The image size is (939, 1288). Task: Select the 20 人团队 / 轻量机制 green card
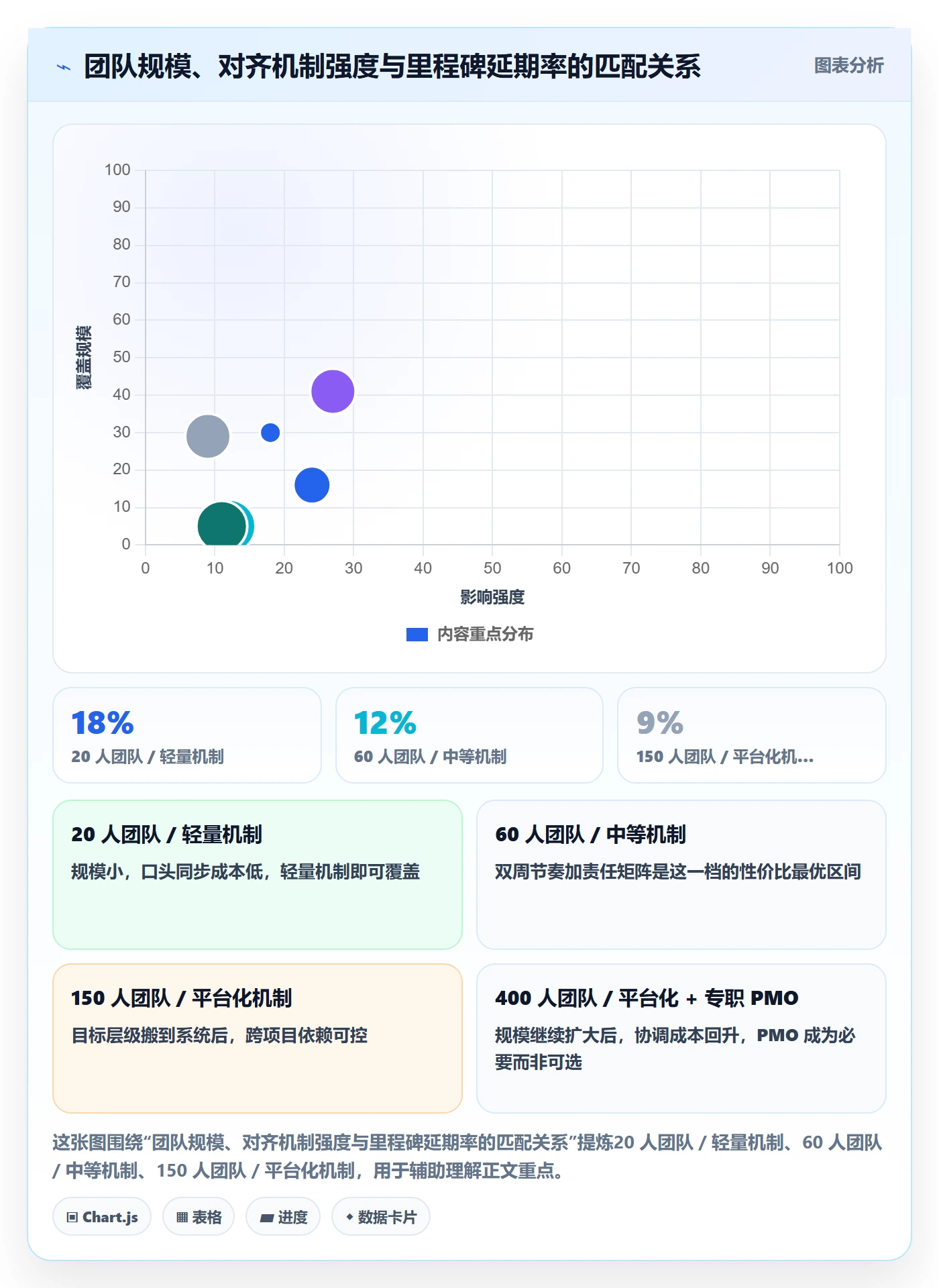[x=258, y=875]
